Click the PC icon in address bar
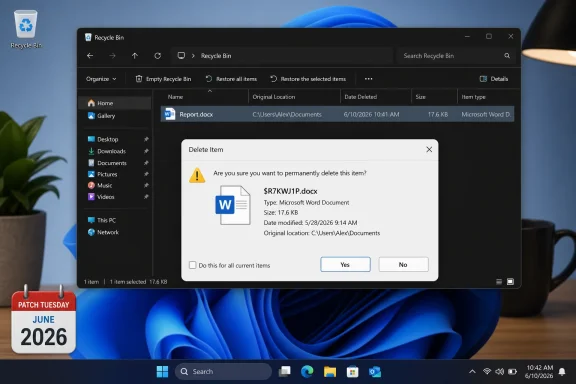Image resolution: width=576 pixels, height=384 pixels. [181, 55]
